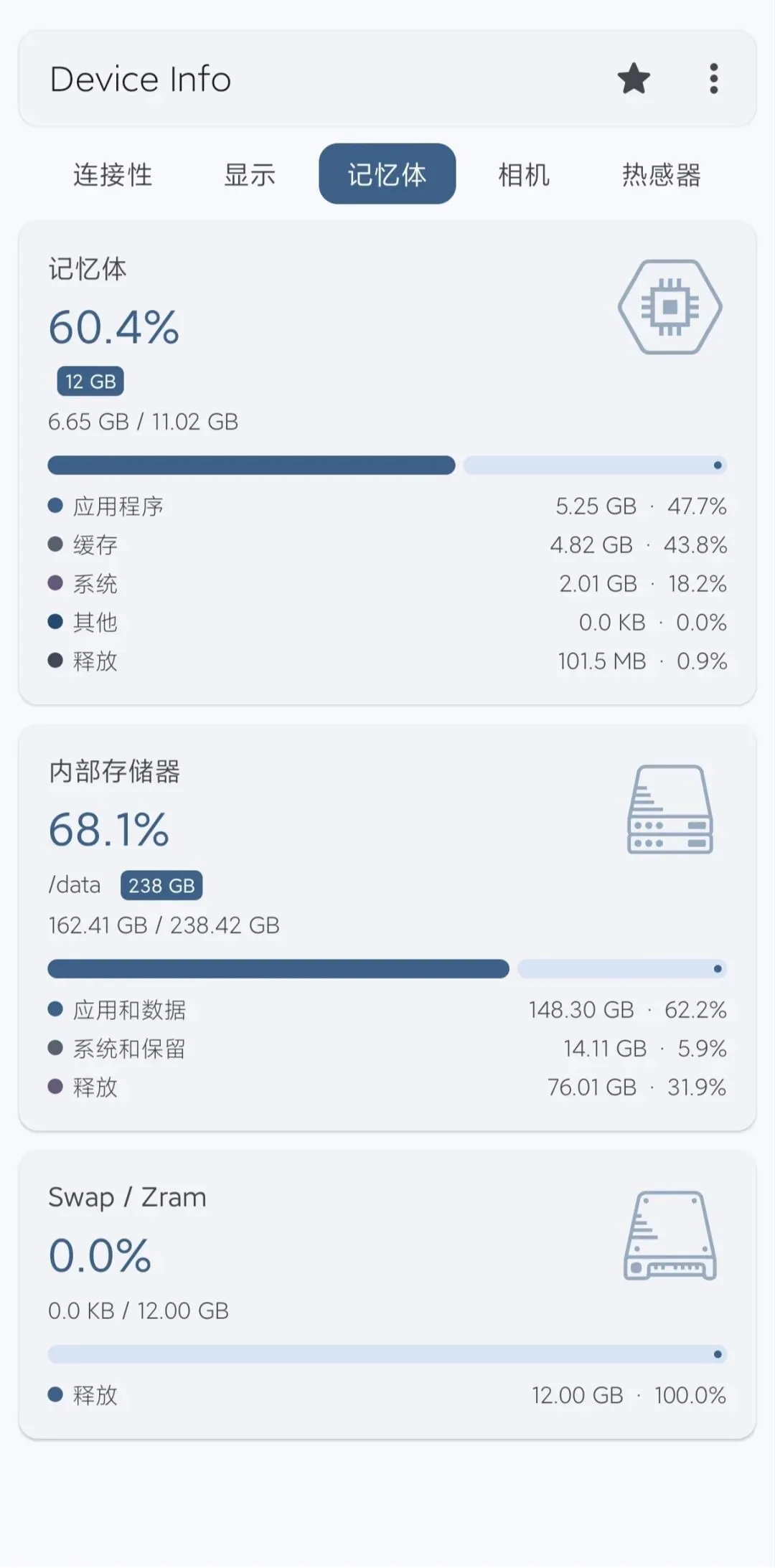Viewport: 775px width, 1568px height.
Task: Tap the 系统和保留 storage row
Action: 387,1049
